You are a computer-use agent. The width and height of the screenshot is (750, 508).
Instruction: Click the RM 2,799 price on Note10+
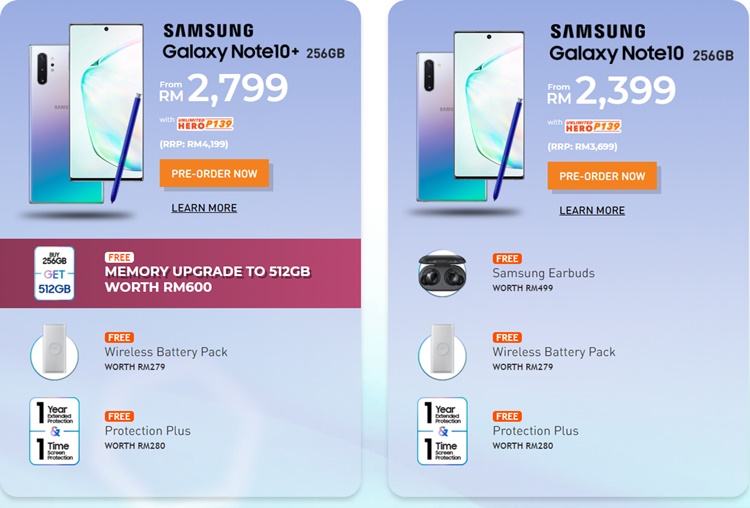(224, 88)
